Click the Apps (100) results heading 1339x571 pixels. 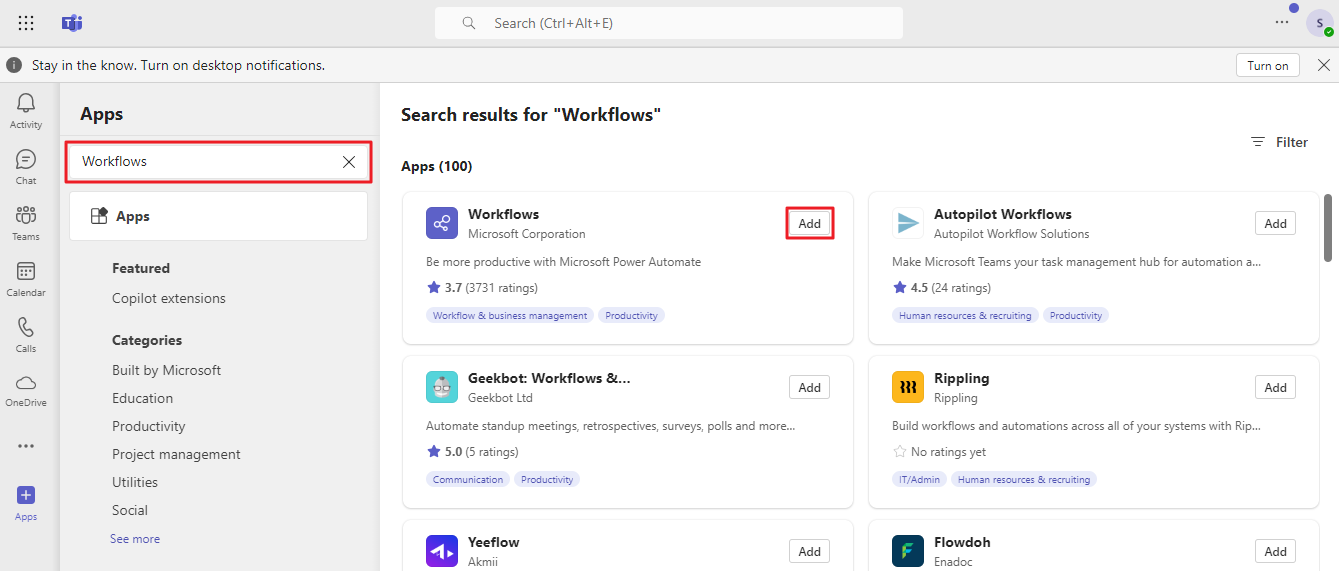(x=437, y=166)
